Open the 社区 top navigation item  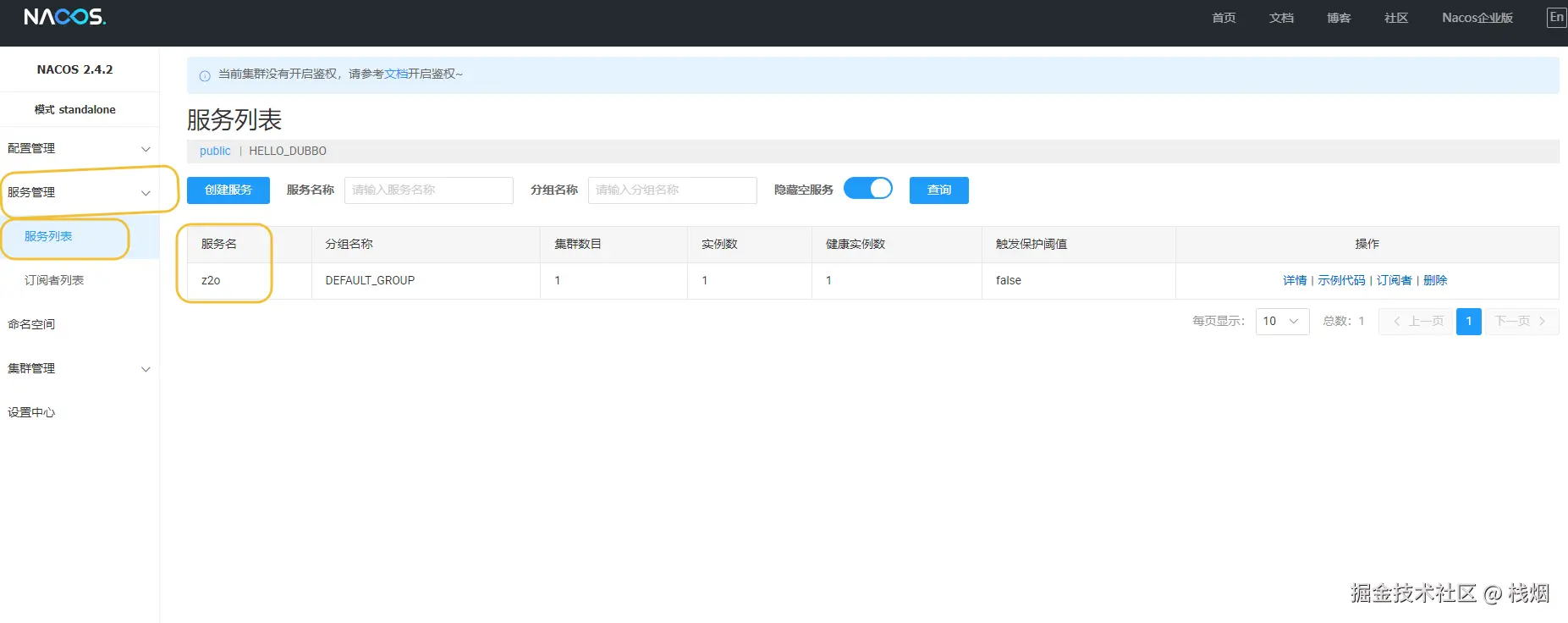click(1396, 18)
